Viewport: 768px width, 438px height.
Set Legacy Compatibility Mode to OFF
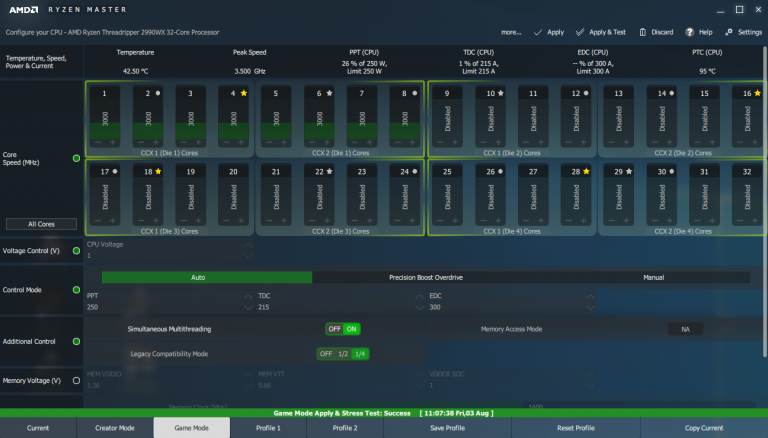click(326, 354)
